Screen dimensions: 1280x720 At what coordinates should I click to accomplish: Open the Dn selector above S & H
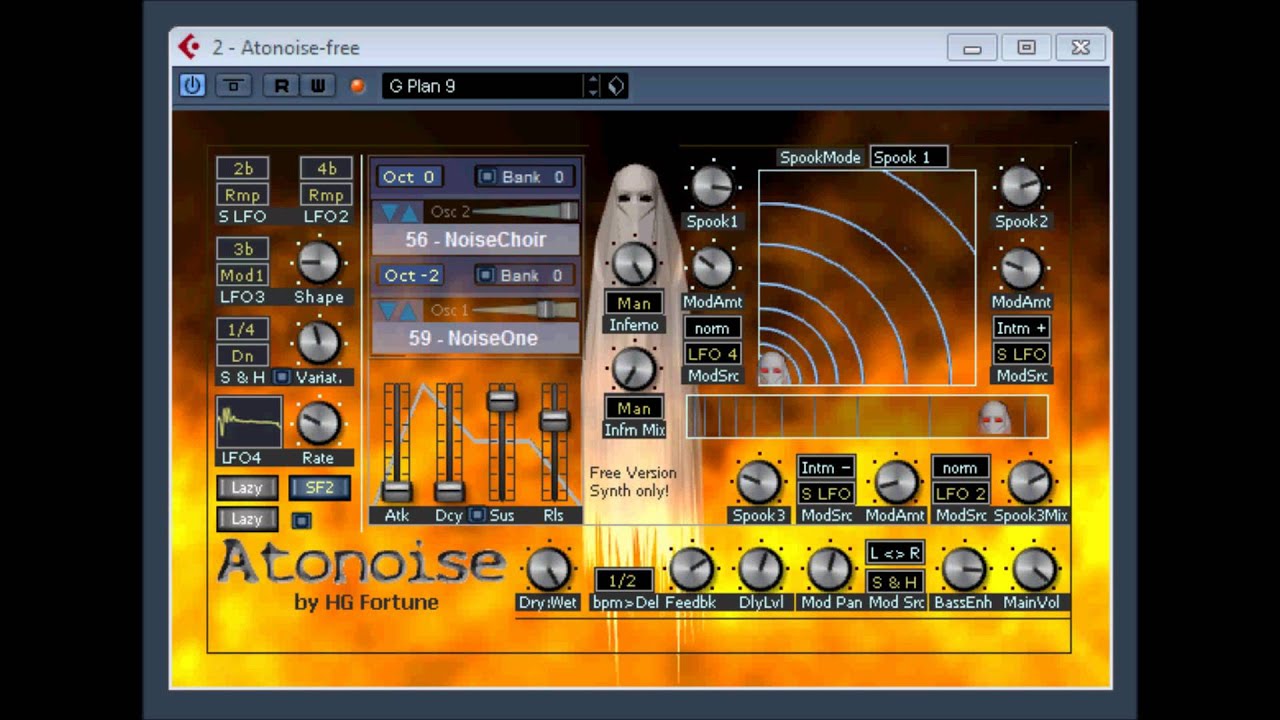[x=243, y=356]
